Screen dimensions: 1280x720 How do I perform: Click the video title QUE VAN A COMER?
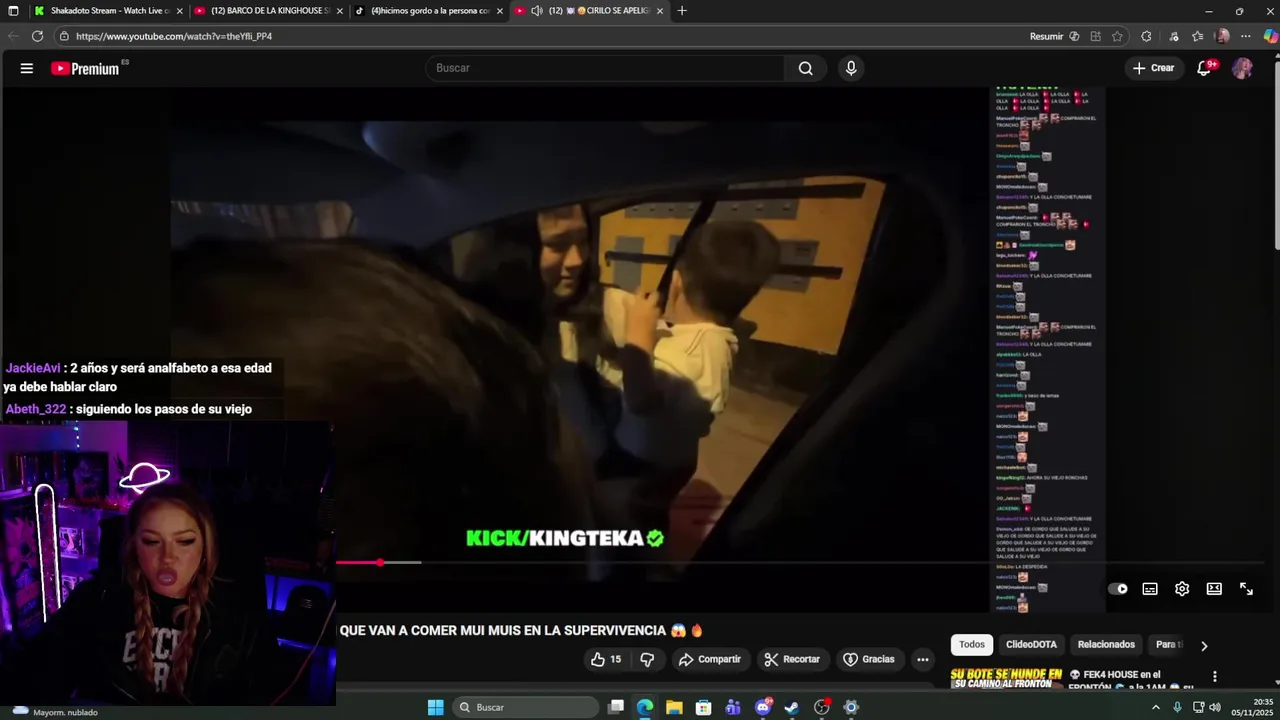tap(521, 630)
